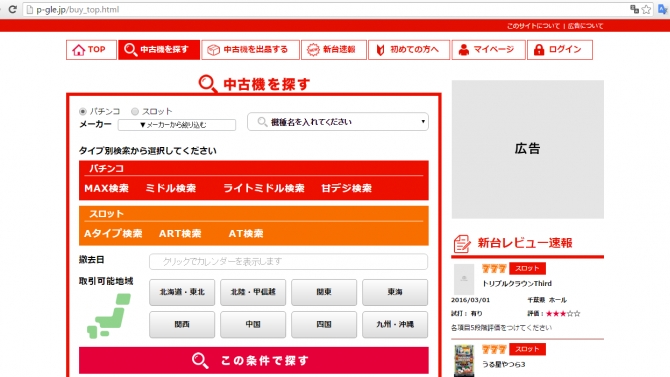Select the 中国 region button

pyautogui.click(x=253, y=325)
